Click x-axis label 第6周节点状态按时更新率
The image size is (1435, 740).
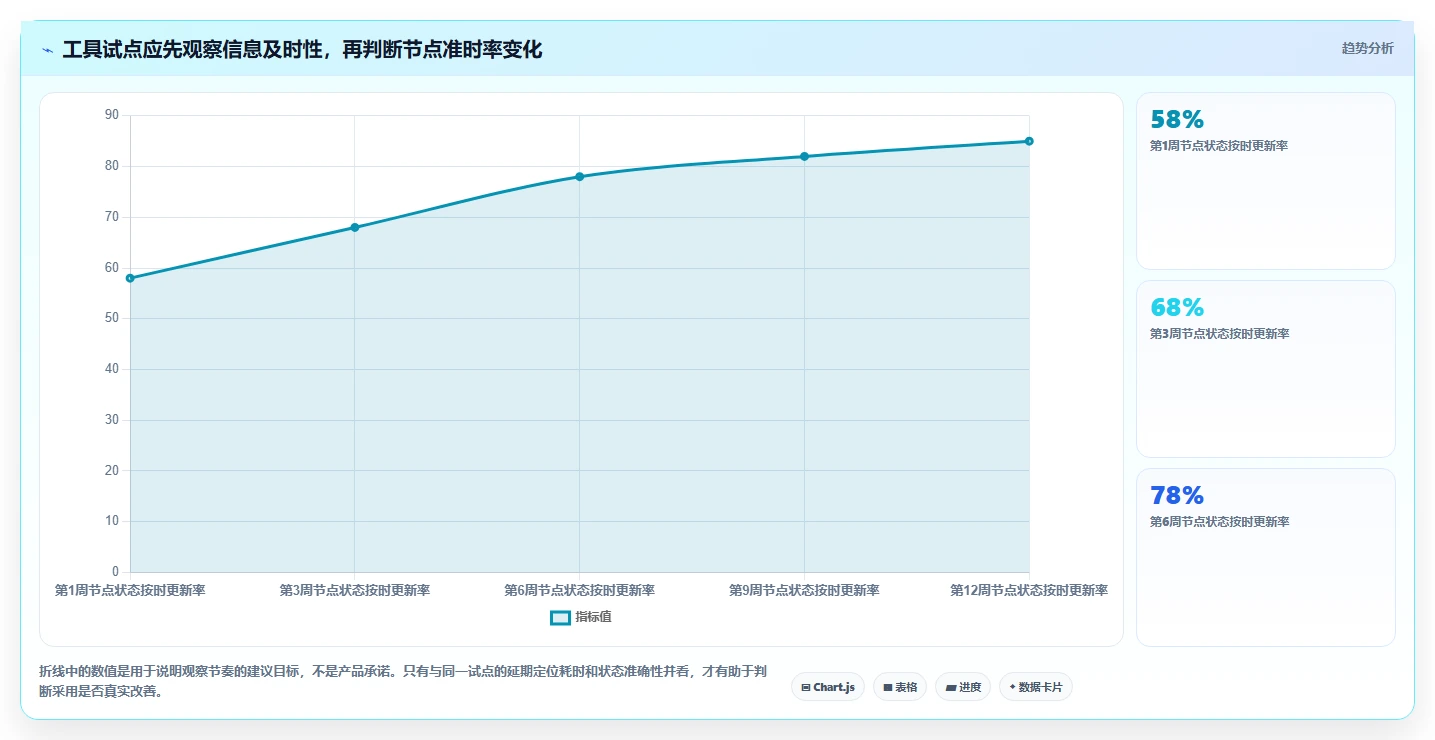coord(579,591)
